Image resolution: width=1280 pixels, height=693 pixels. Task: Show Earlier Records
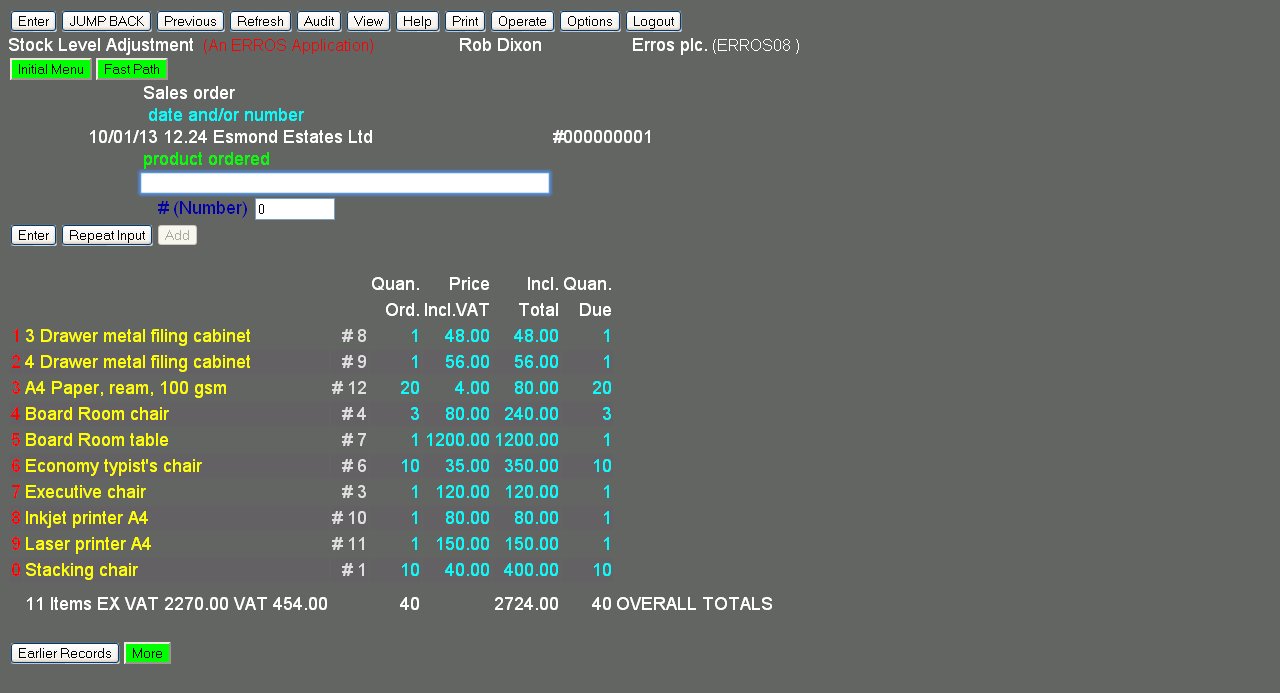coord(65,653)
